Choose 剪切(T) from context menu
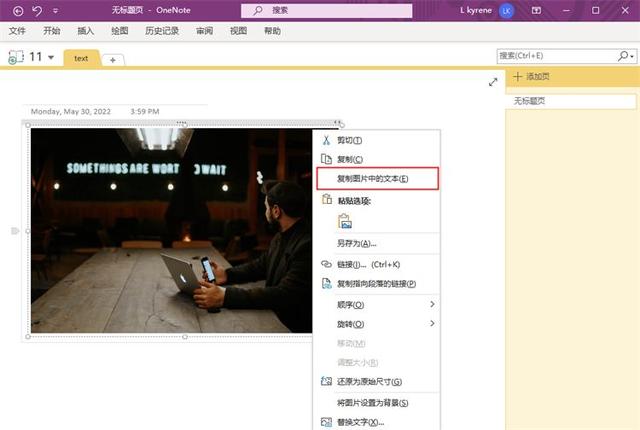The height and width of the screenshot is (430, 640). pos(378,140)
